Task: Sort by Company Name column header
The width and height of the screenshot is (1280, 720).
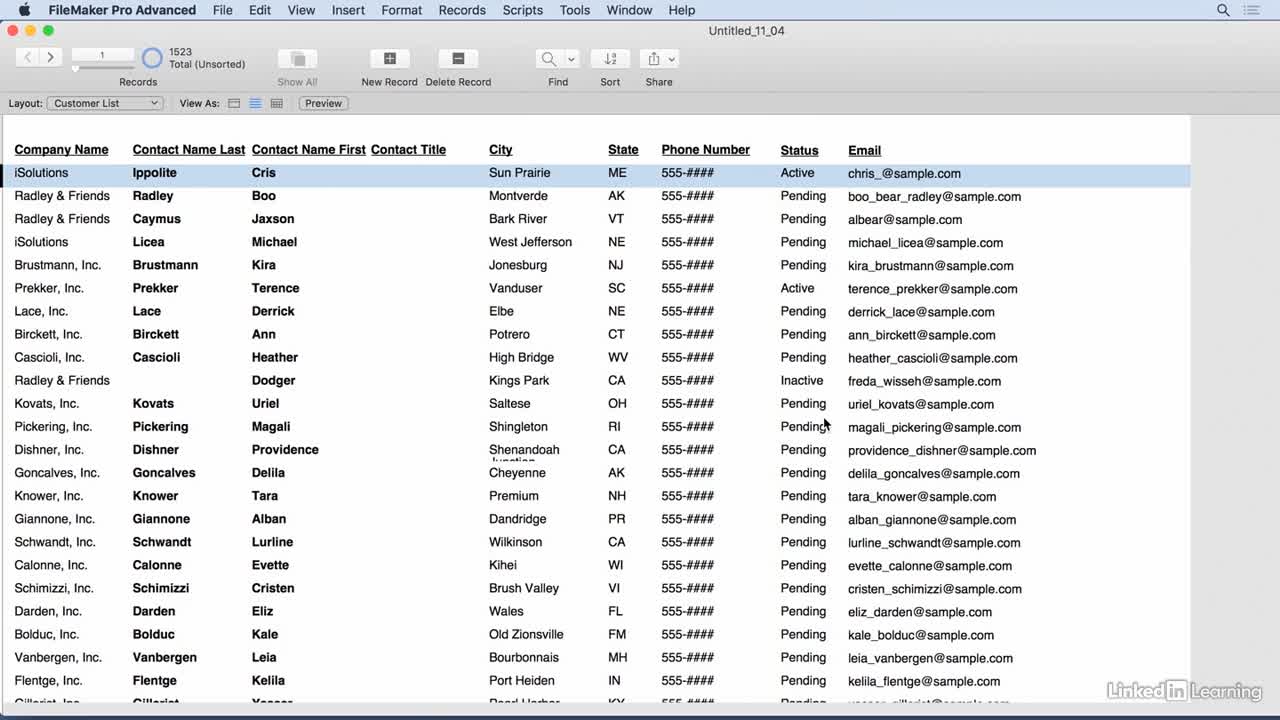Action: click(61, 150)
